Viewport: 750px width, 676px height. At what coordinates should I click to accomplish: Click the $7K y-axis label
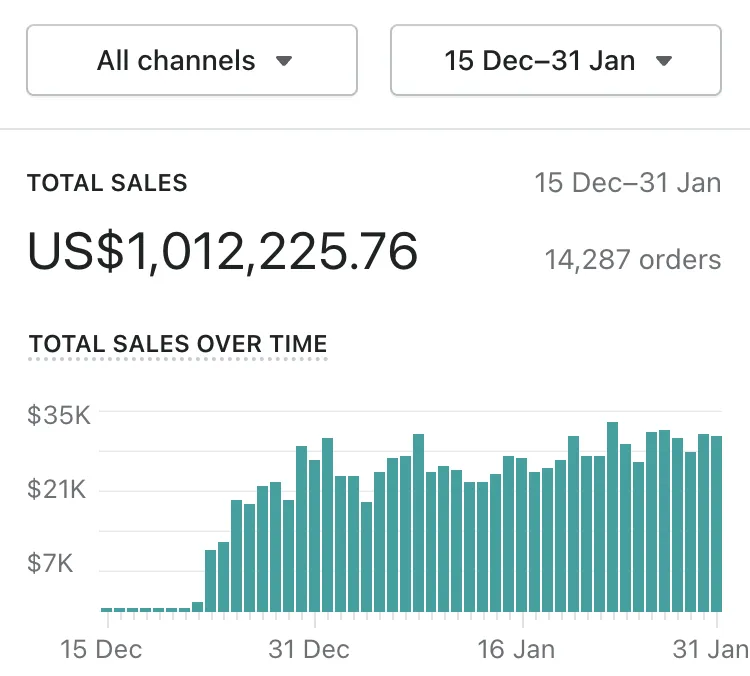coord(51,564)
